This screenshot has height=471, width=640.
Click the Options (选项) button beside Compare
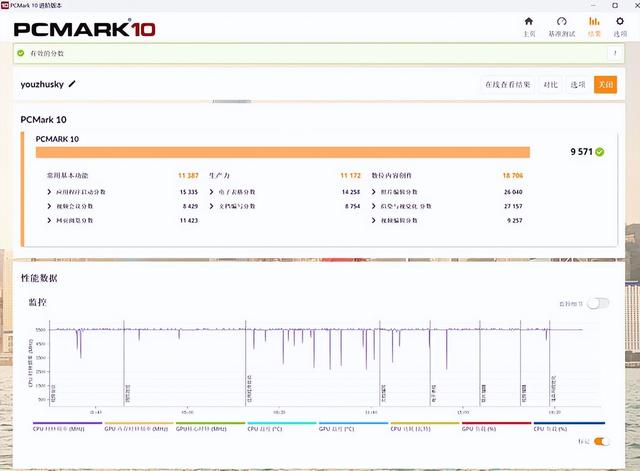coord(578,84)
